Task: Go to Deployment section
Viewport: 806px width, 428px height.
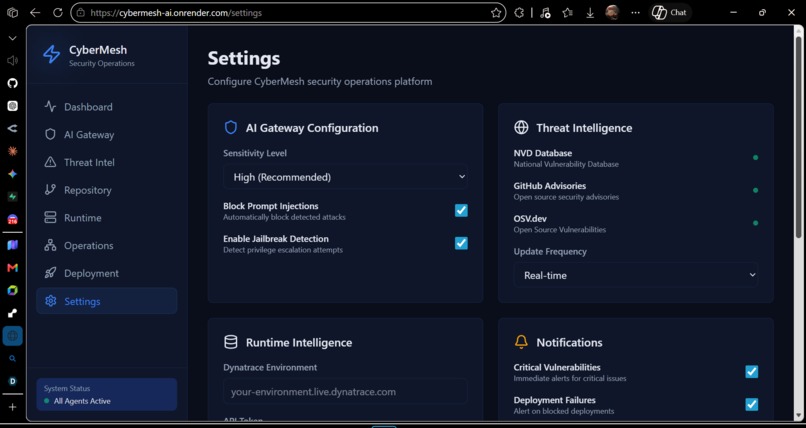Action: [x=107, y=273]
